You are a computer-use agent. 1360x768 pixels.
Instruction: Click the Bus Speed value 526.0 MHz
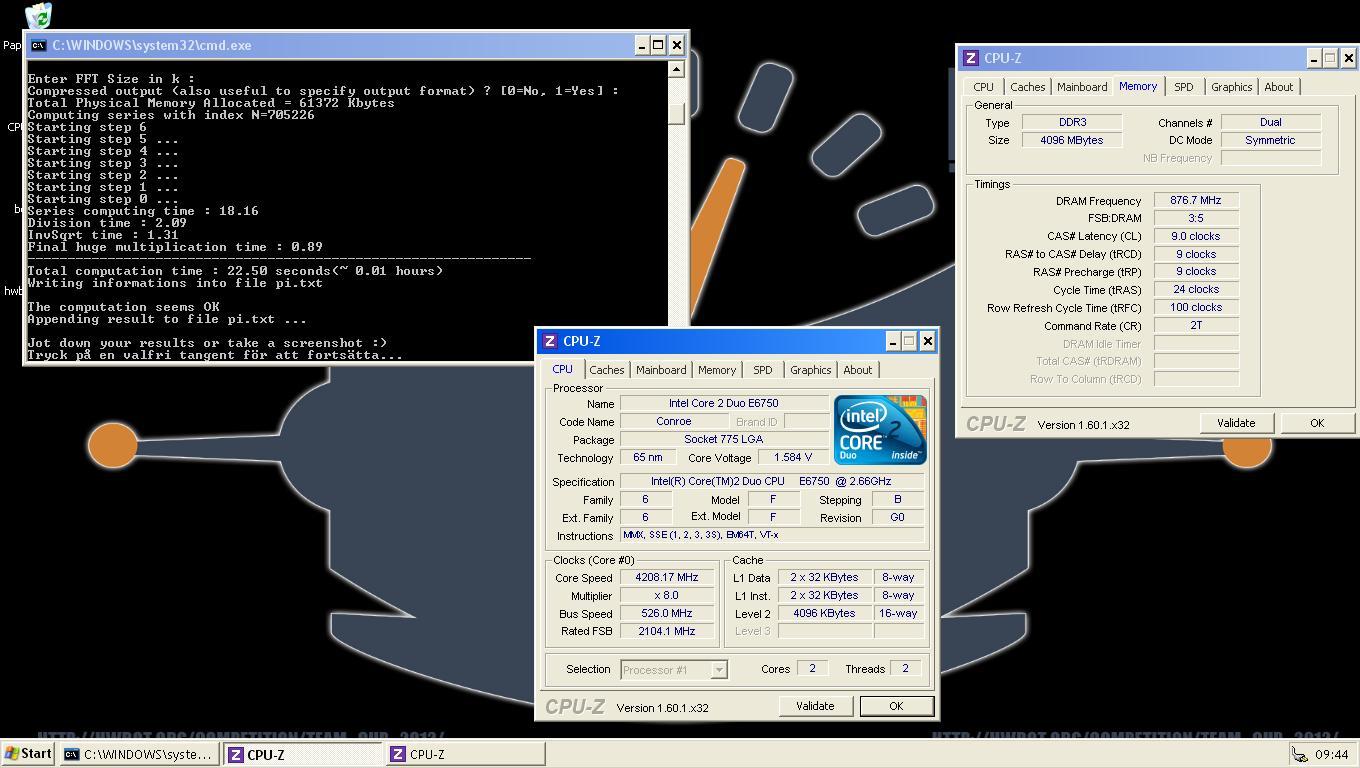pos(666,613)
